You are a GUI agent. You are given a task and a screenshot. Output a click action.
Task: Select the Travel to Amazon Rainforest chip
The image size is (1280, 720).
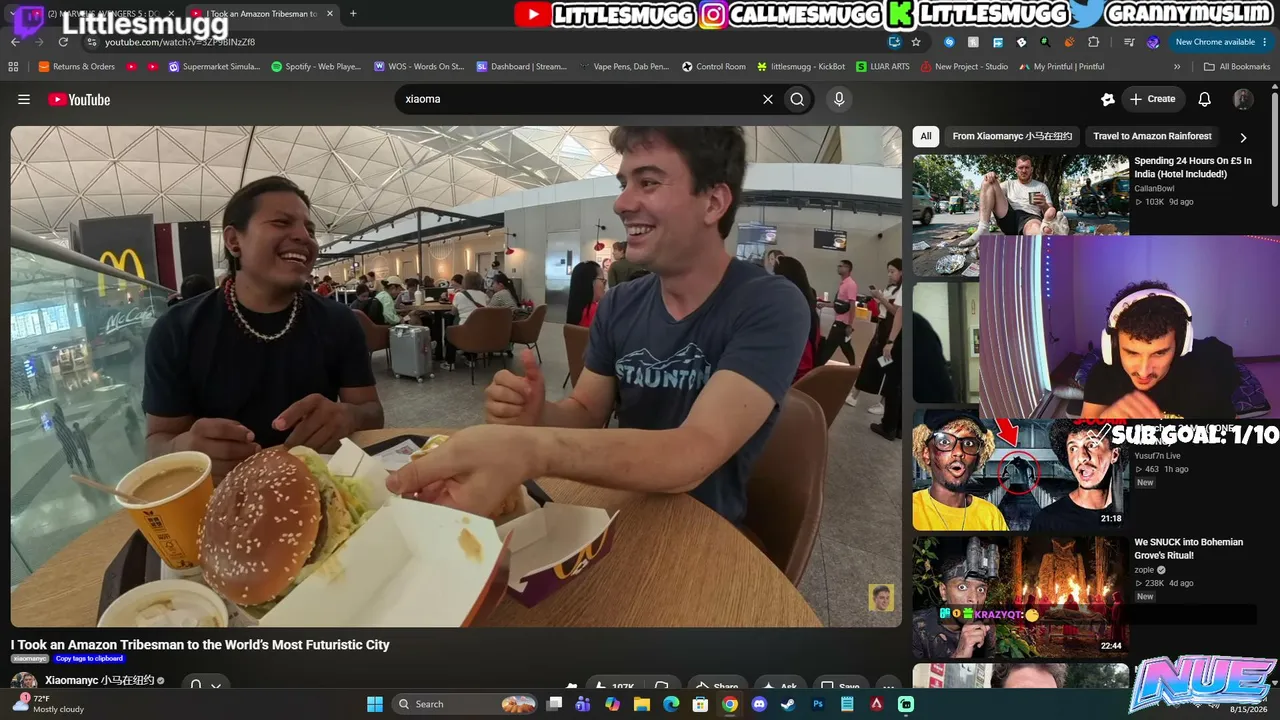pos(1152,136)
